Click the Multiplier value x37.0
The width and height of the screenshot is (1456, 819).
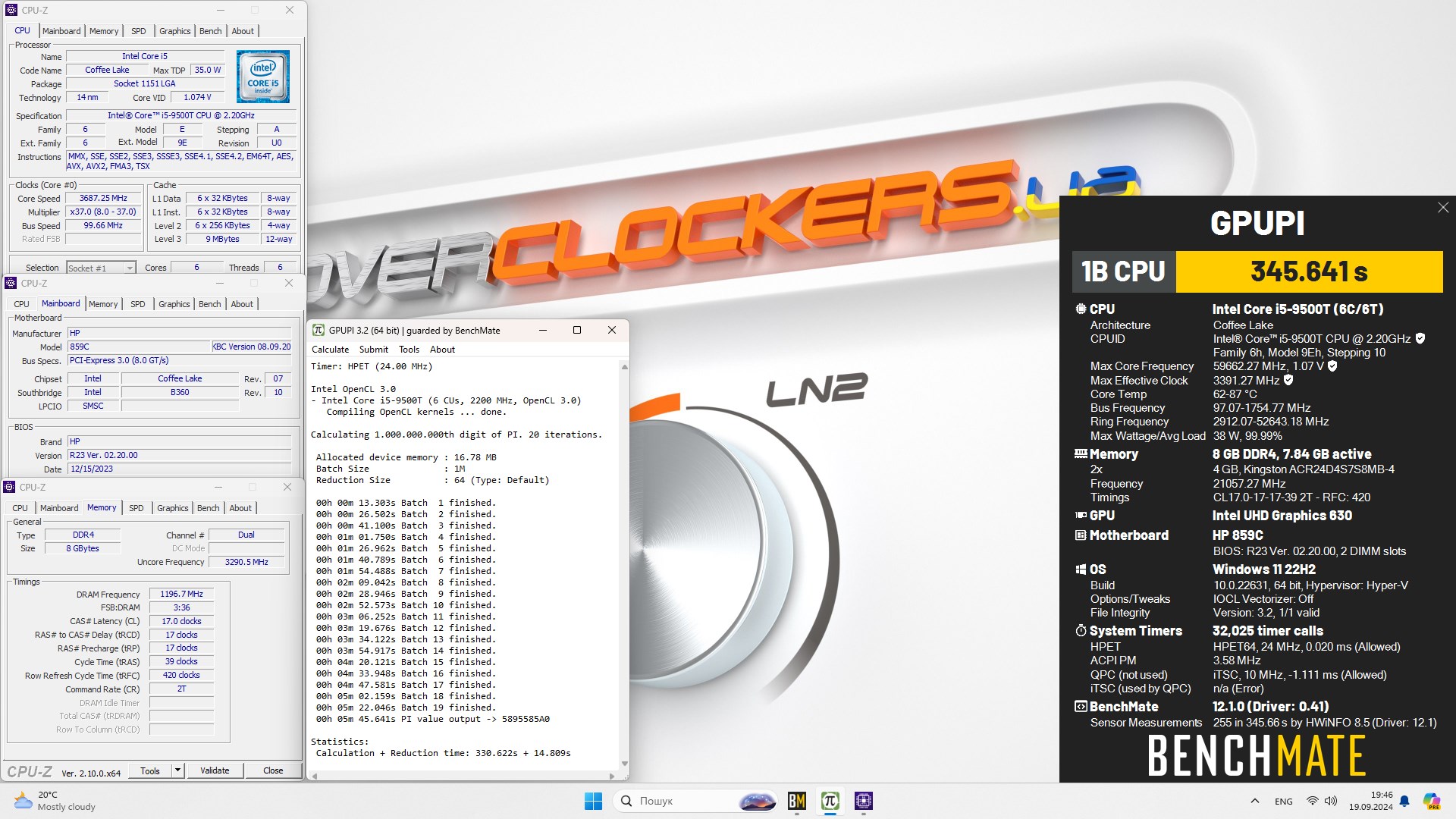coord(103,212)
